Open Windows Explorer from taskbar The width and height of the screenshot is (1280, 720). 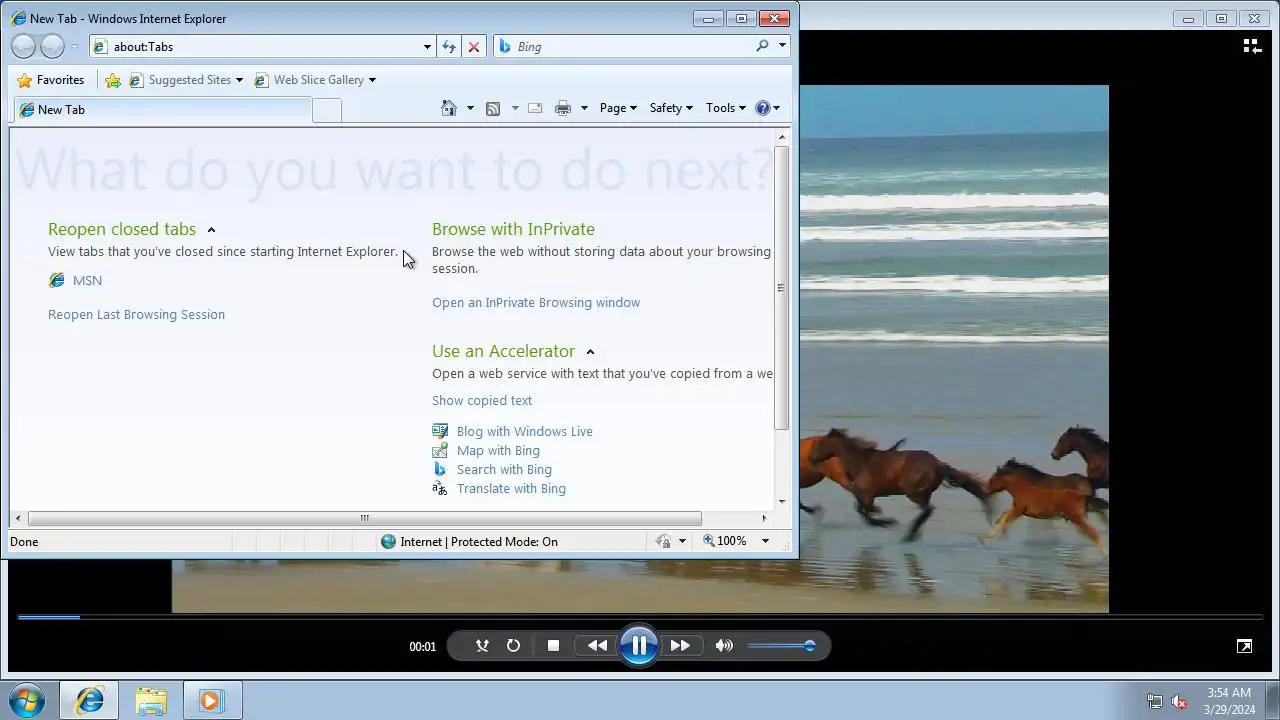[x=151, y=701]
